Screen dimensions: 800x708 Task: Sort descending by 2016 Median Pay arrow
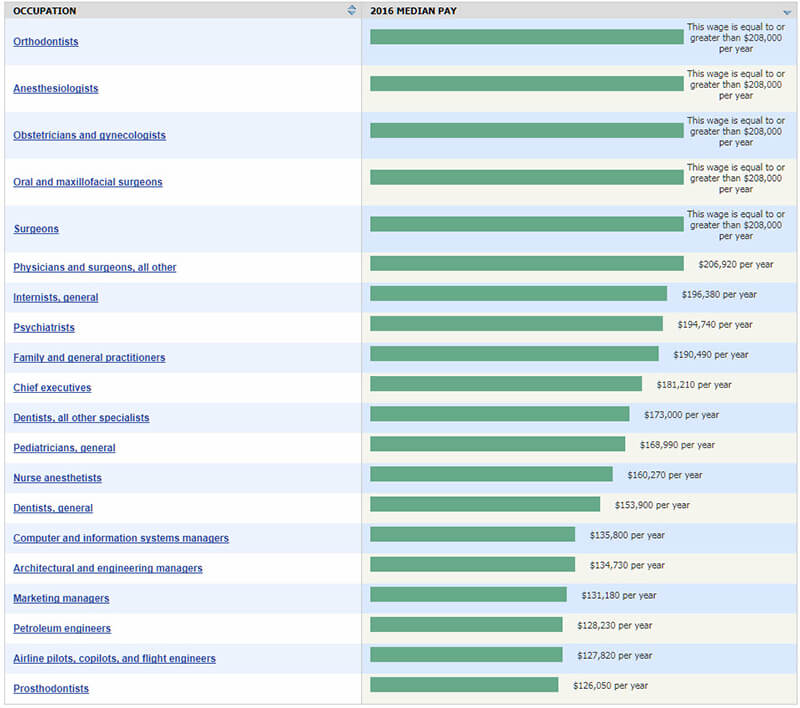coord(786,12)
